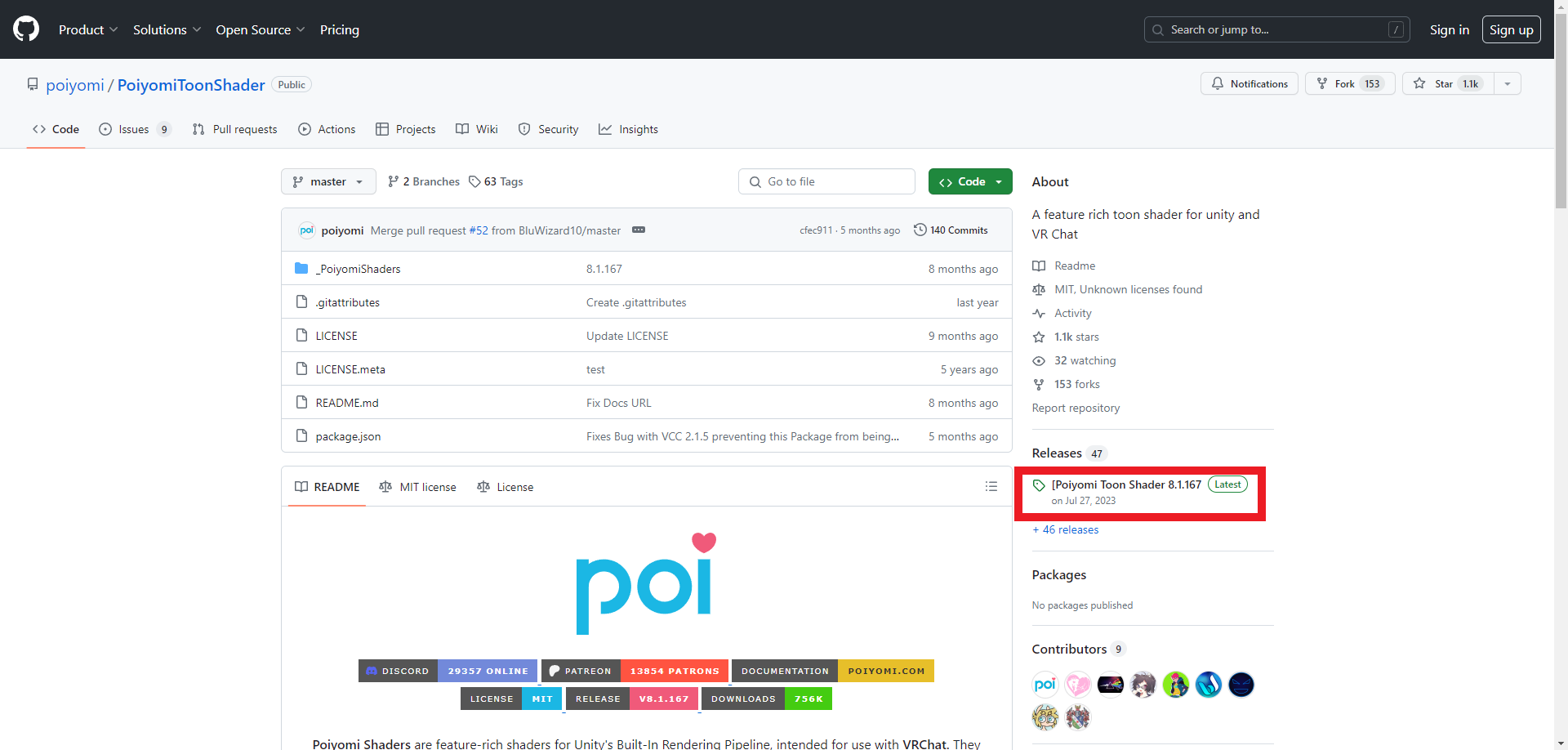Select the Code tab

[x=56, y=129]
